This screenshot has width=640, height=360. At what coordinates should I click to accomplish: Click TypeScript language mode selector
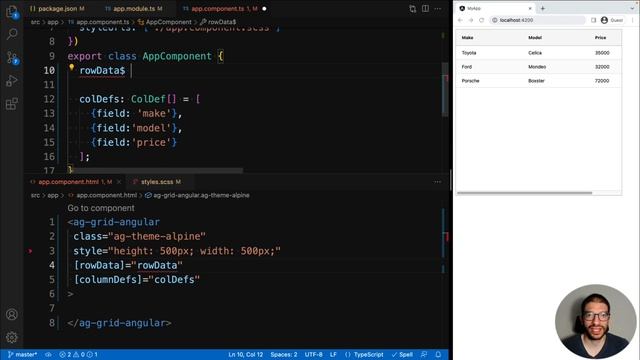tap(364, 355)
